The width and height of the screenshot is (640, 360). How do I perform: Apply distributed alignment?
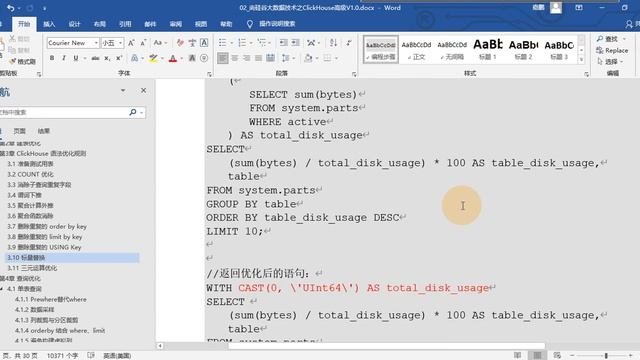(x=270, y=58)
